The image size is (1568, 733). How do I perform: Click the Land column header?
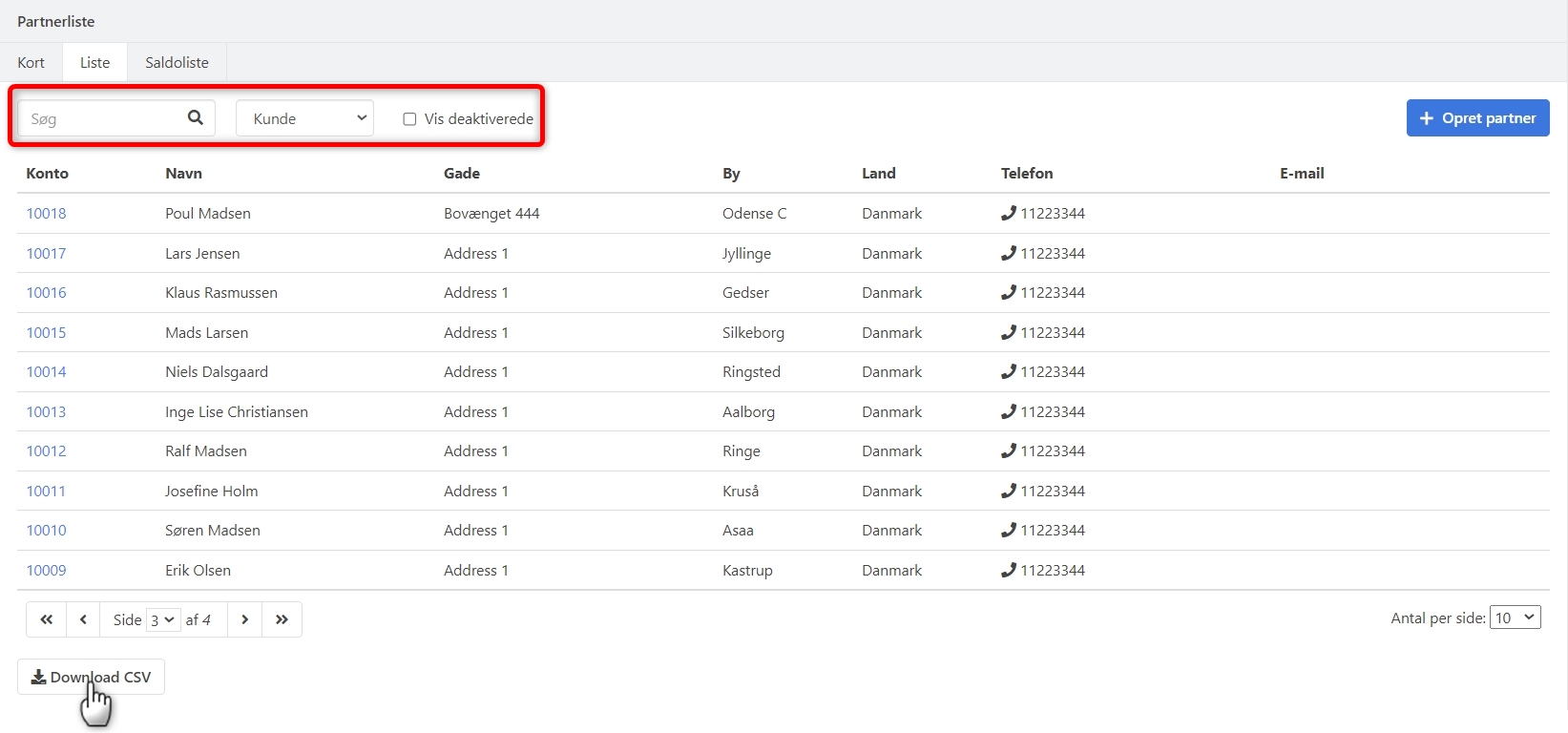click(x=878, y=173)
